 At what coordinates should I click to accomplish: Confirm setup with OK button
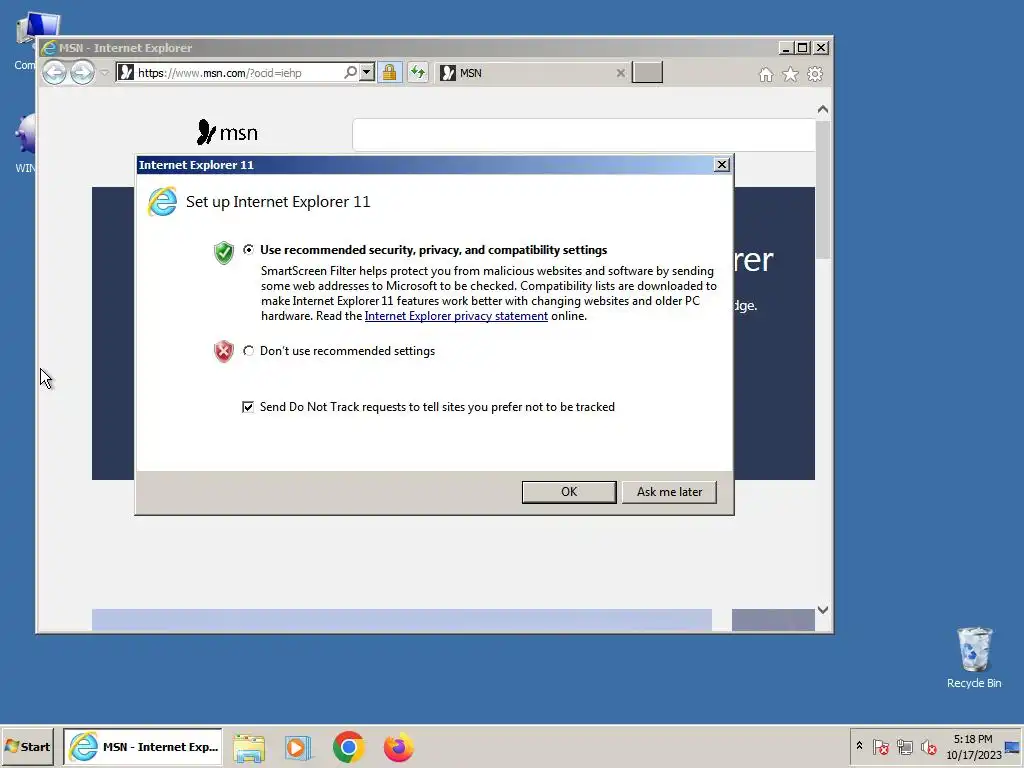tap(569, 492)
